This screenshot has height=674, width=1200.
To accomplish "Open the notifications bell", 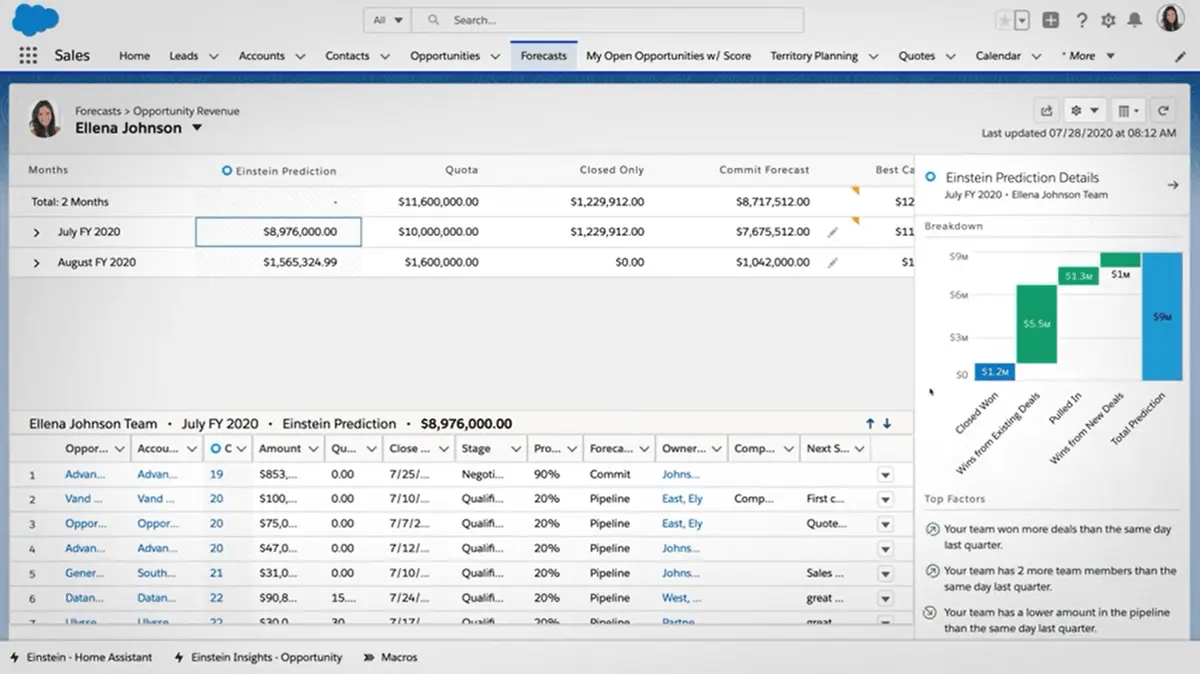I will click(1135, 20).
